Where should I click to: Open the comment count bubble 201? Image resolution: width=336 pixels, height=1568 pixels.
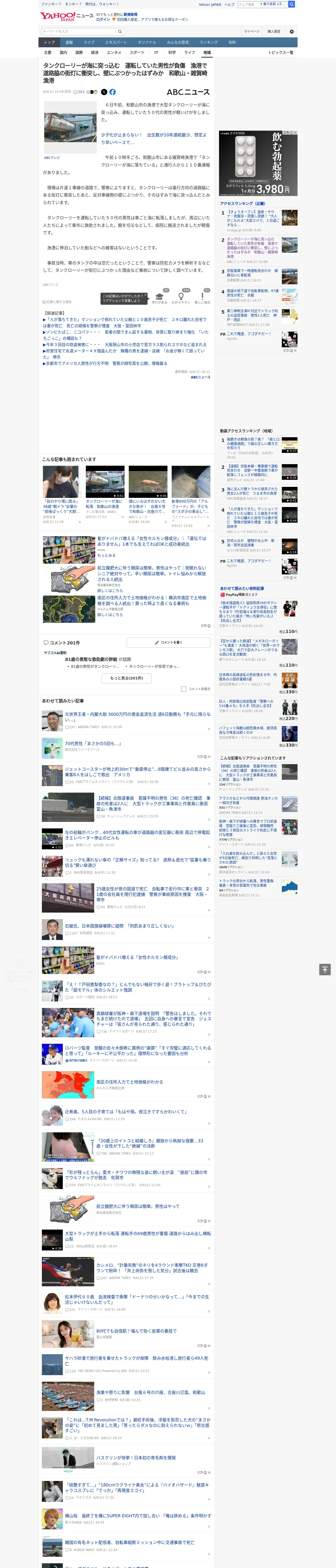(x=79, y=92)
